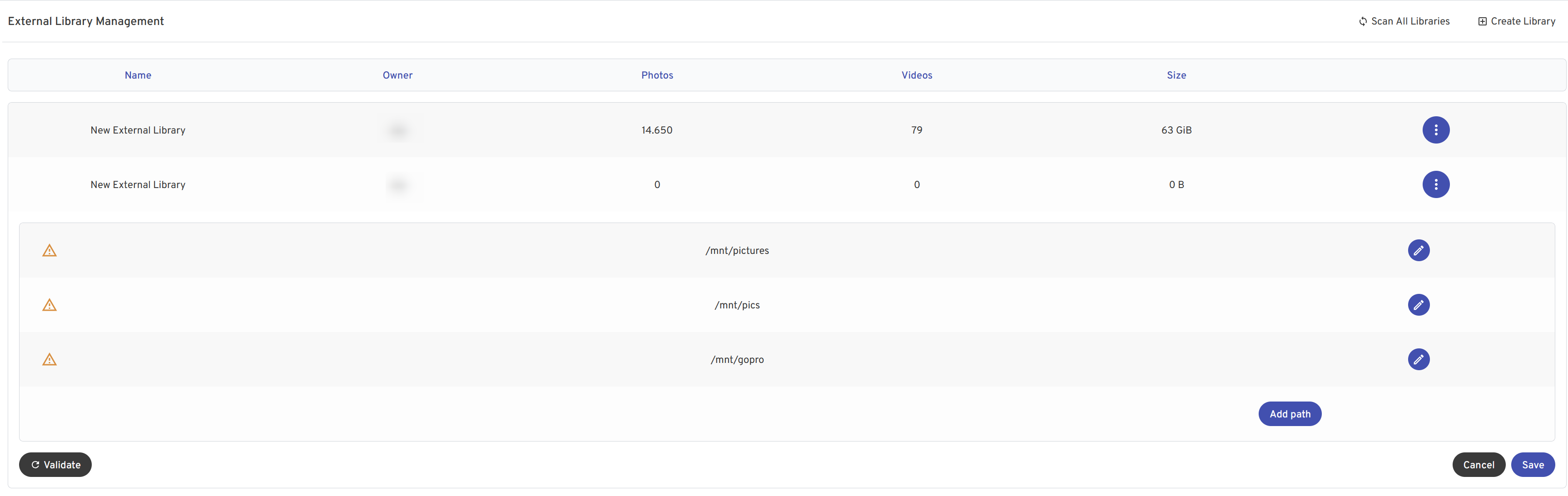
Task: Cancel the library path changes
Action: coord(1479,464)
